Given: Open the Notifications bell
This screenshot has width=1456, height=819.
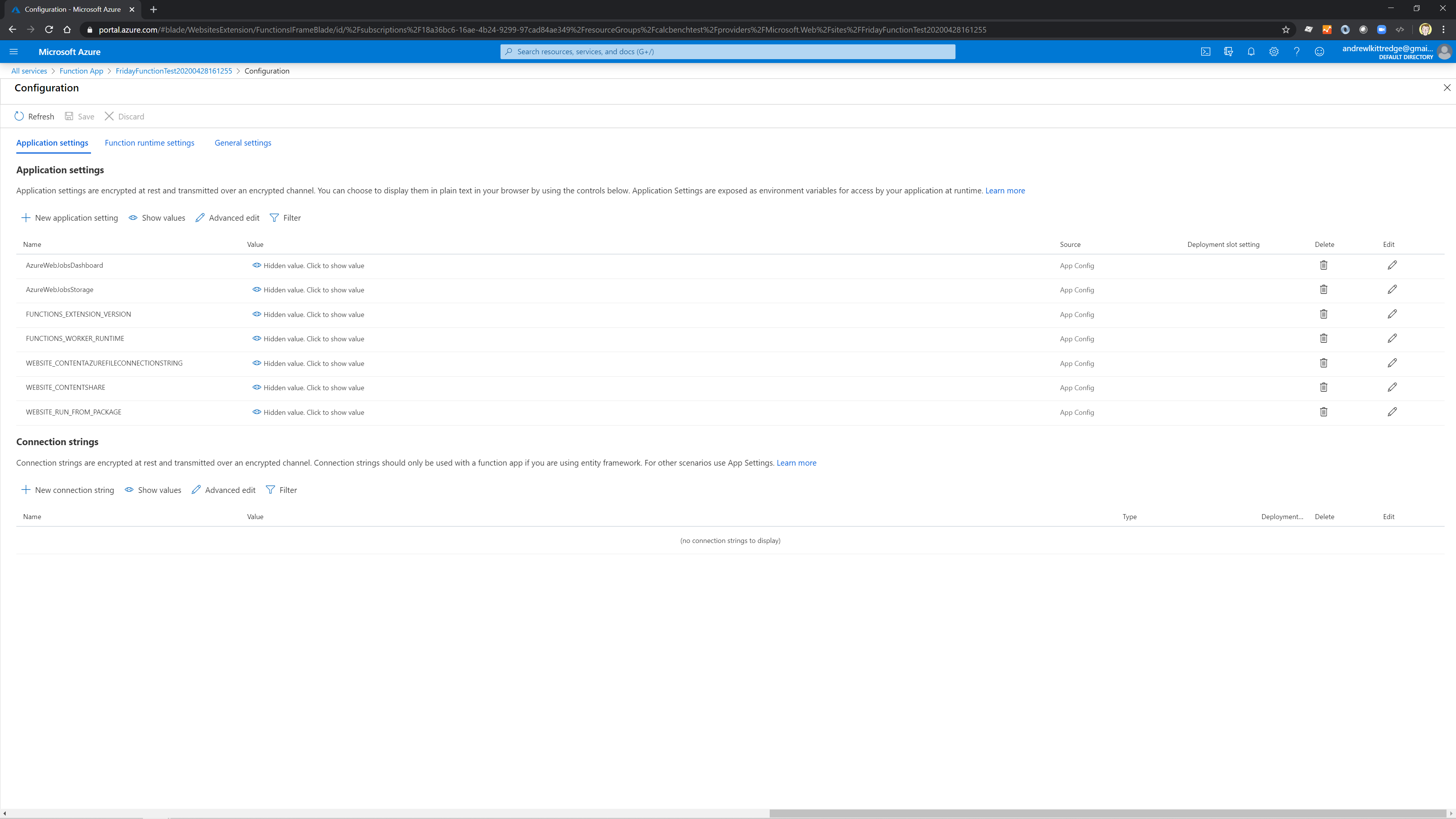Looking at the screenshot, I should coord(1250,52).
